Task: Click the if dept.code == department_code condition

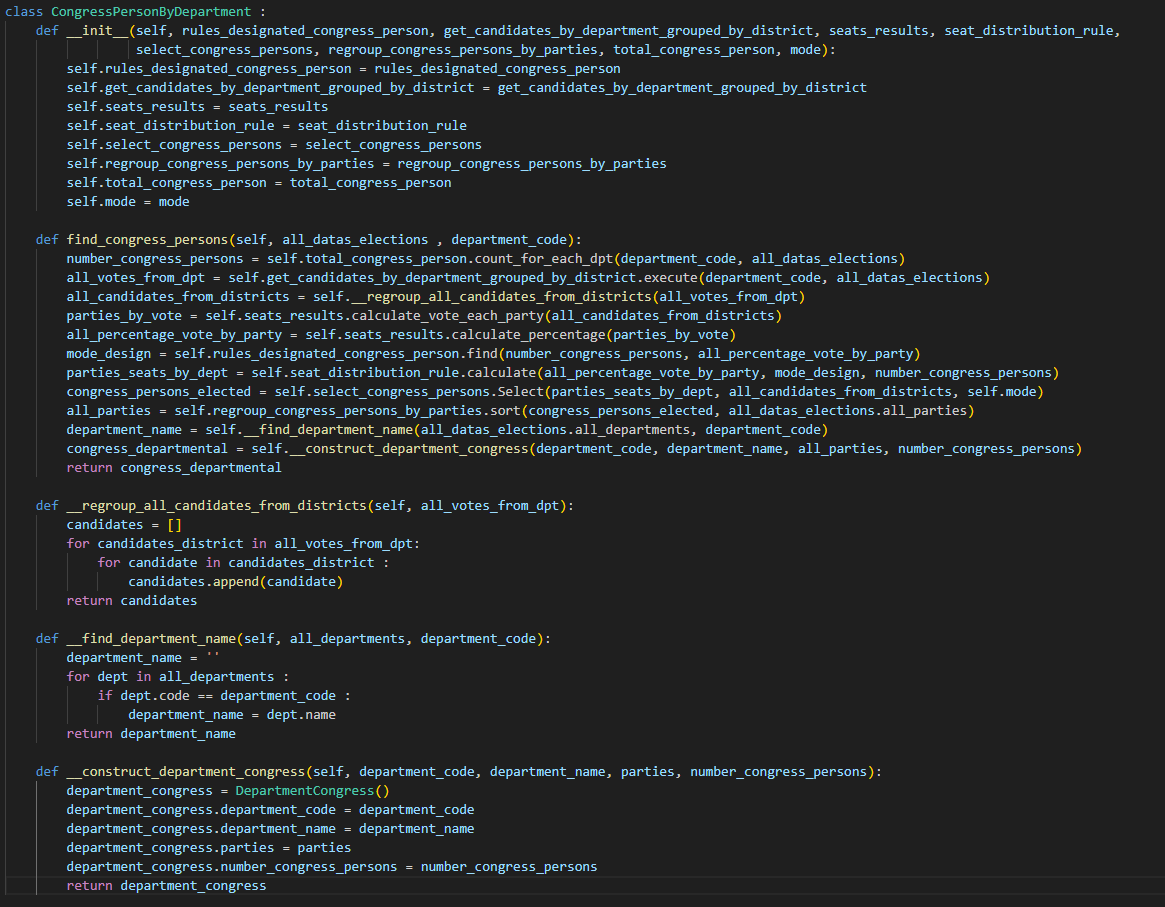Action: point(224,695)
